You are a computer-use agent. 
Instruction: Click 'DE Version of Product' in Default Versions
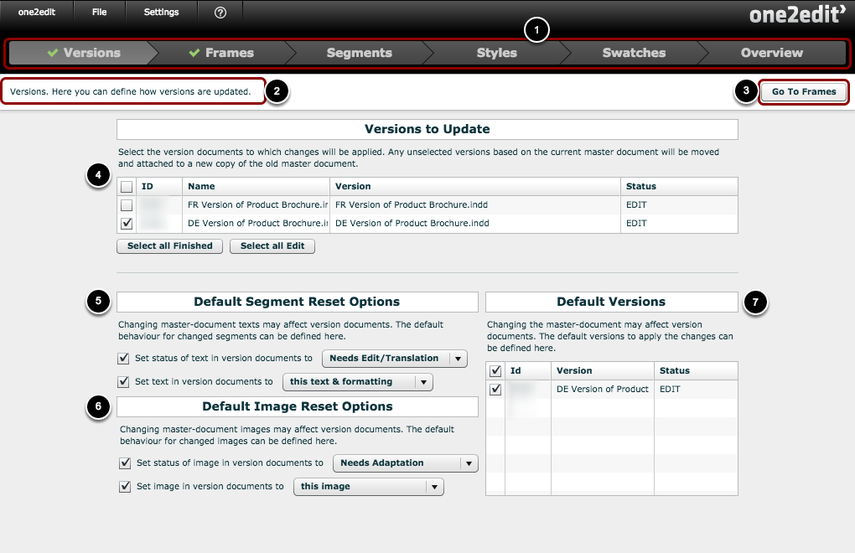click(x=603, y=389)
